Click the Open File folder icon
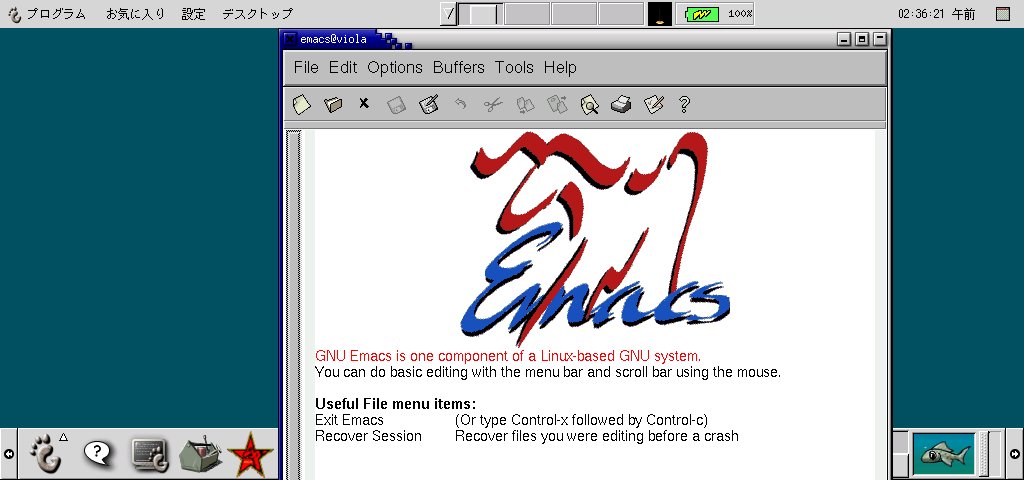The image size is (1024, 480). point(333,104)
